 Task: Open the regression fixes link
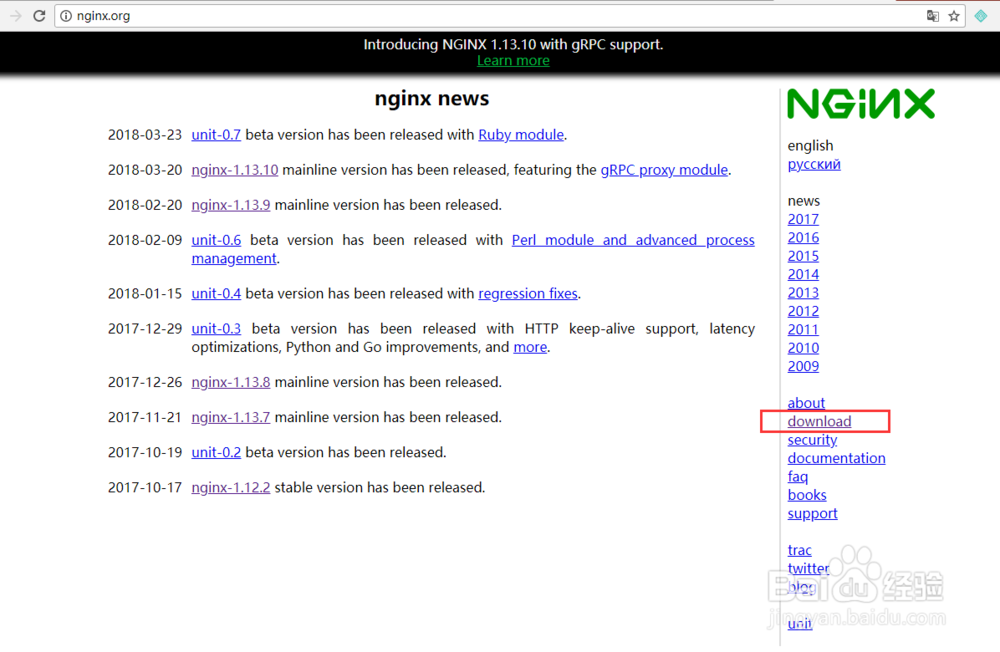(x=528, y=293)
